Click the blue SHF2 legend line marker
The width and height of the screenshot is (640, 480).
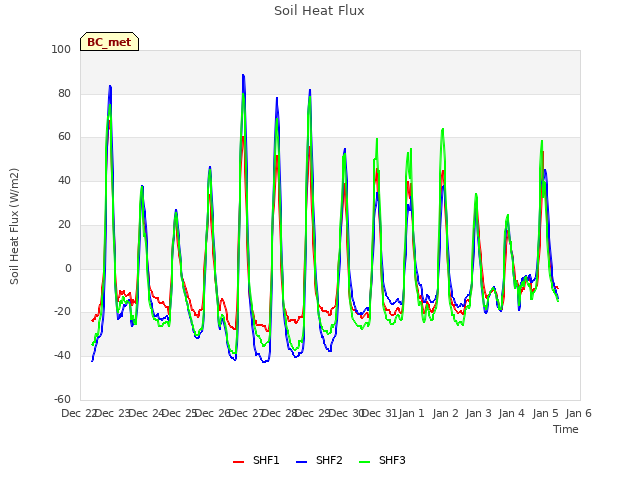(302, 462)
